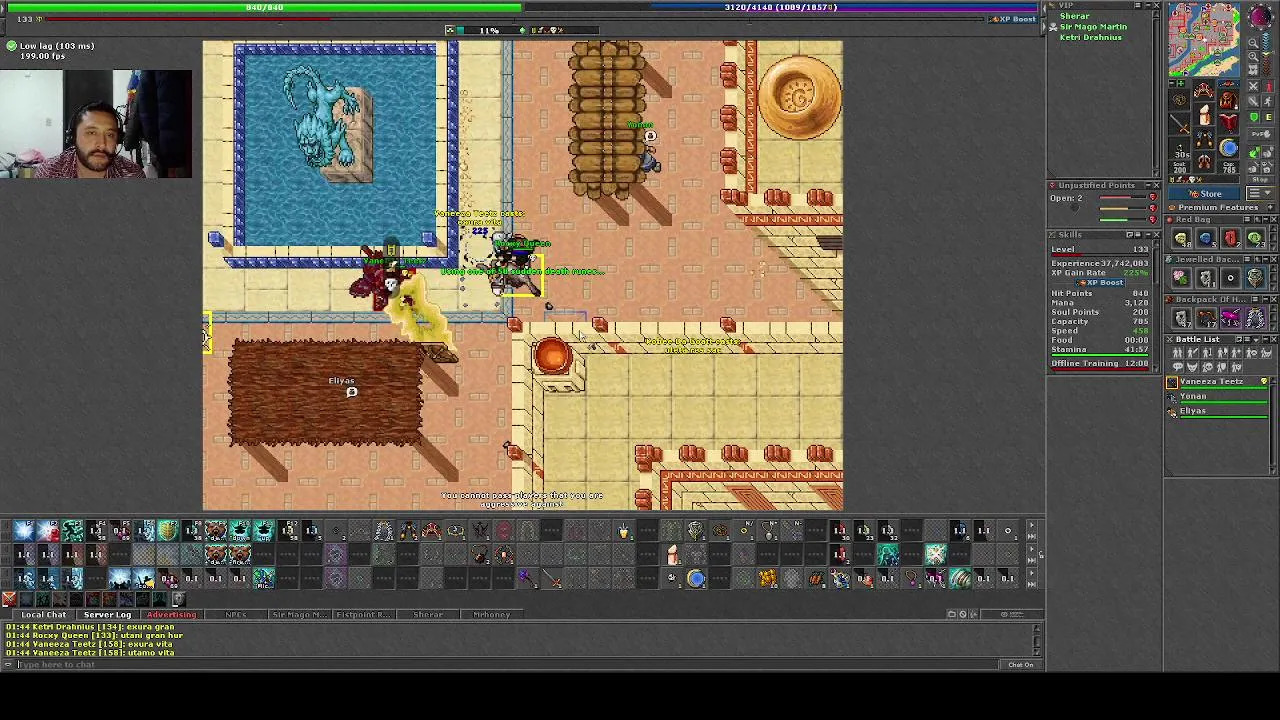1280x720 pixels.
Task: Select pink item in Backpack Of H...
Action: [x=1230, y=317]
